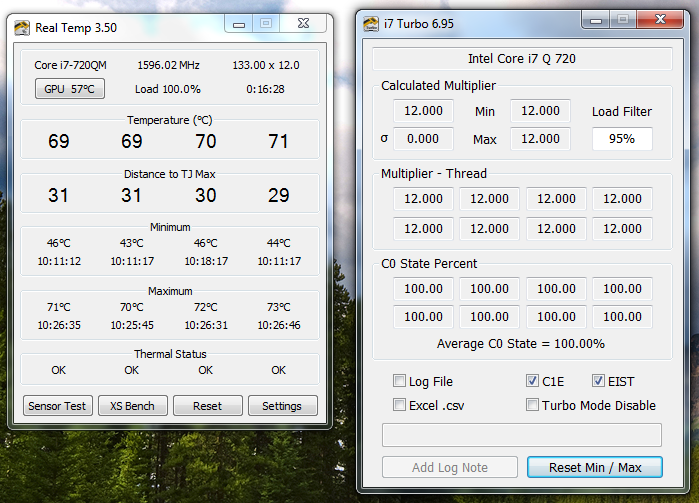This screenshot has height=503, width=699.
Task: Click the 72°C maximum temperature
Action: click(x=206, y=307)
